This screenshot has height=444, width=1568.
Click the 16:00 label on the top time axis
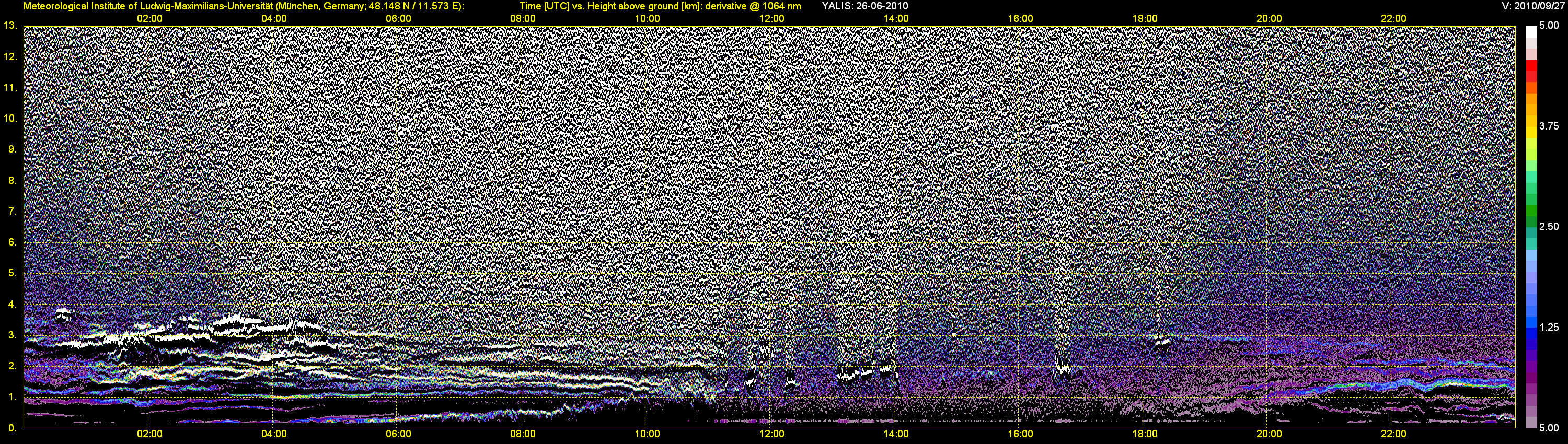tap(1020, 19)
